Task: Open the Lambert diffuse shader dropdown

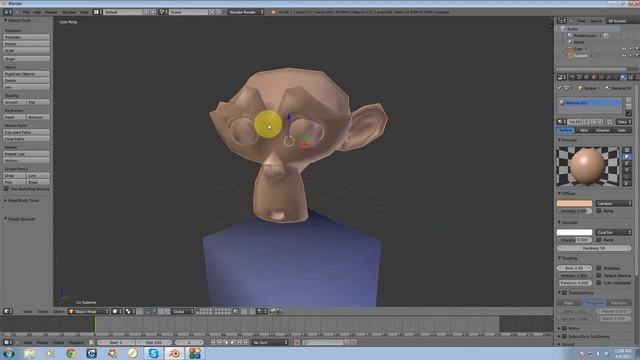Action: (x=613, y=203)
